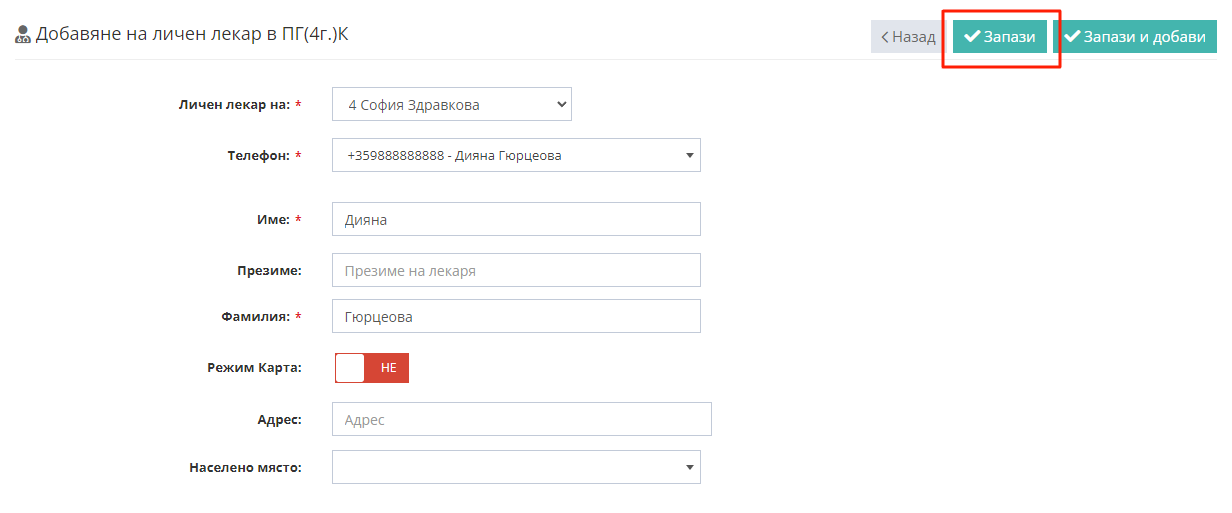
Task: Open the Личен лекар на dropdown
Action: click(451, 104)
